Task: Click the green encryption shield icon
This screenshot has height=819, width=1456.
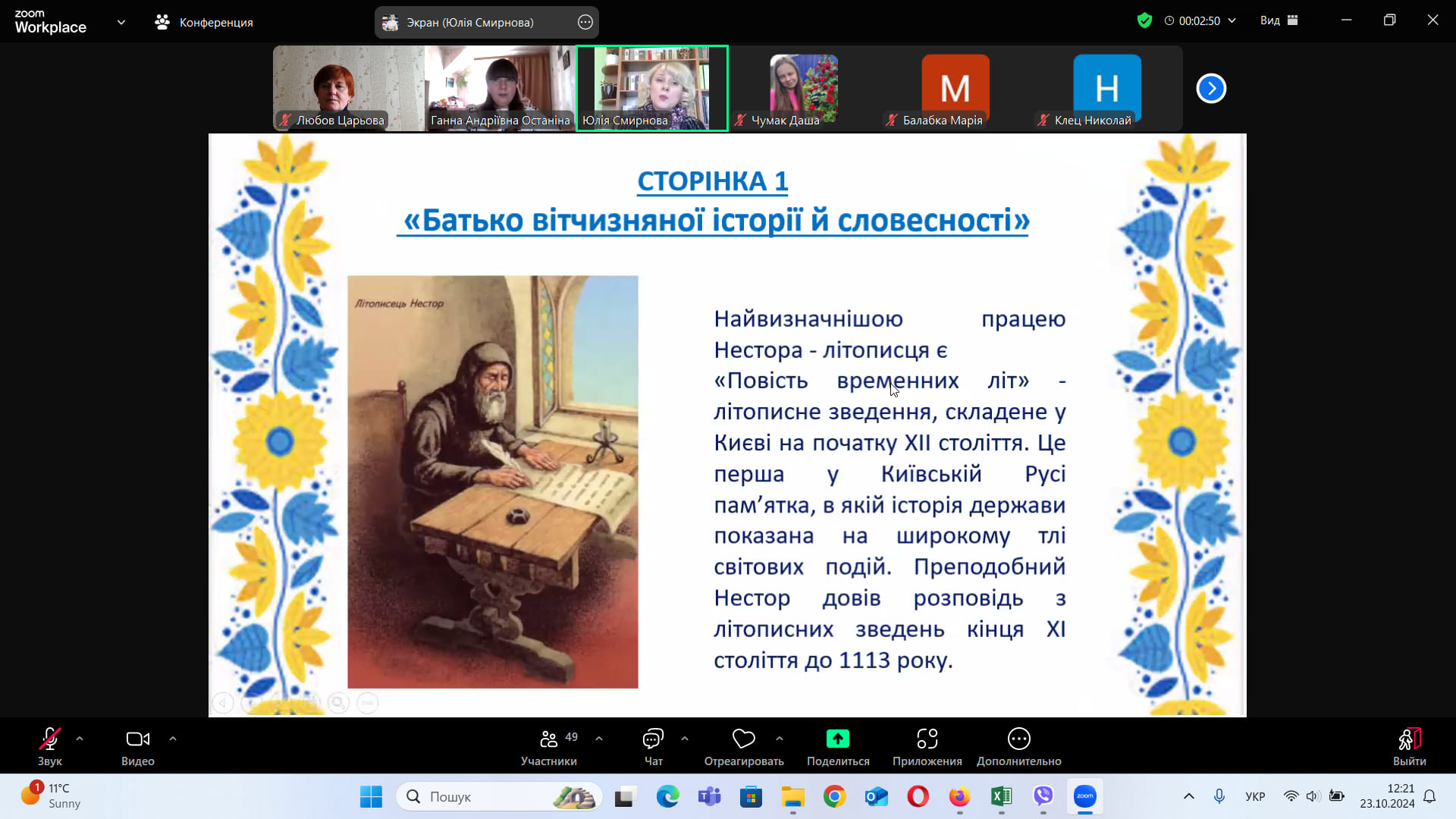Action: (x=1144, y=21)
